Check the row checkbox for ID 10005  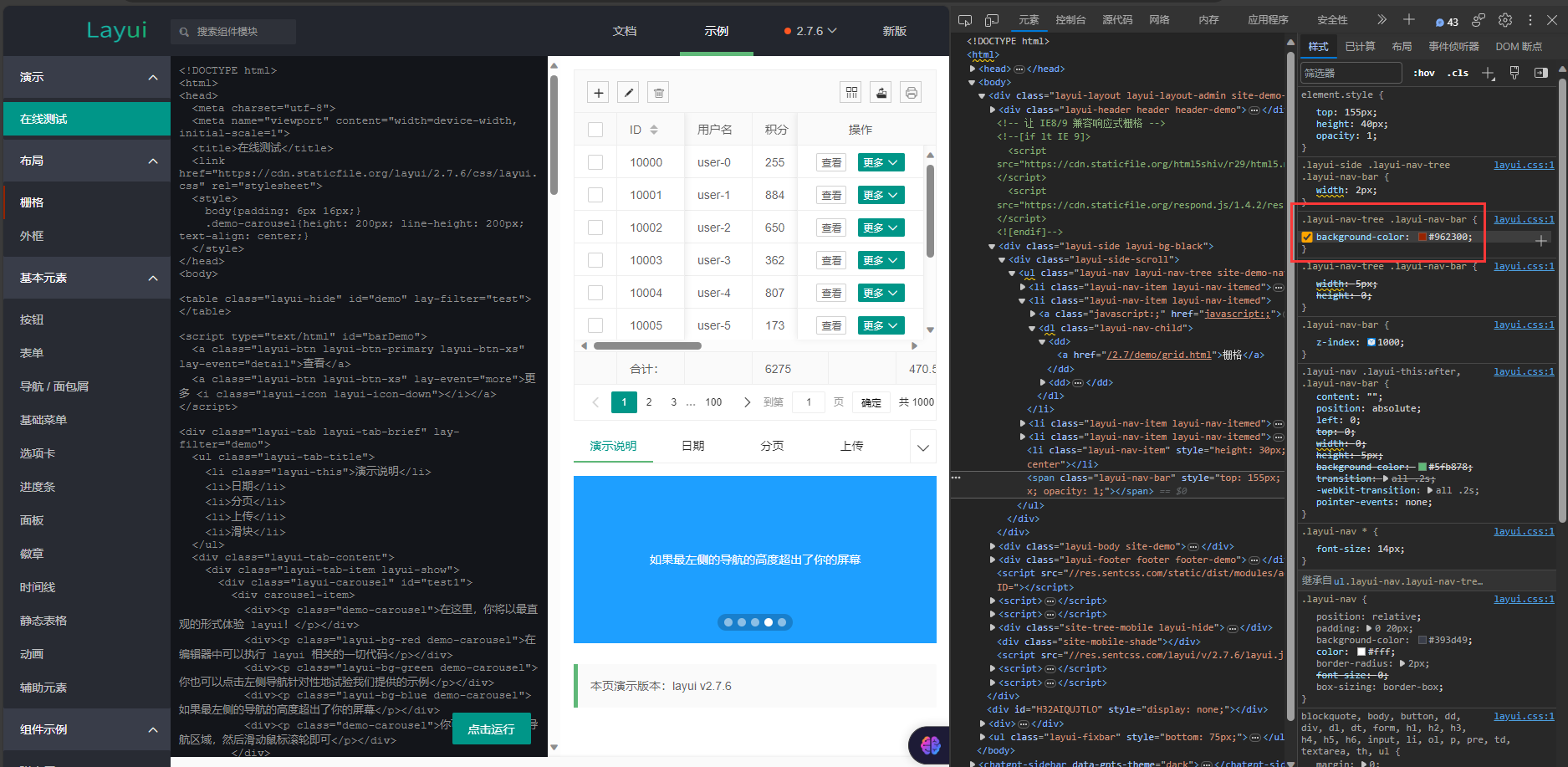coord(595,325)
